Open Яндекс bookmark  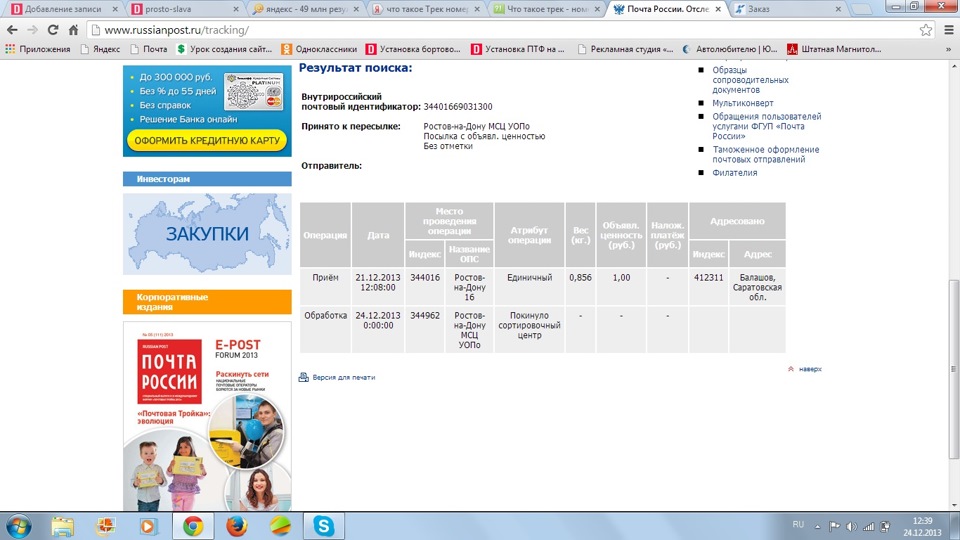(100, 49)
